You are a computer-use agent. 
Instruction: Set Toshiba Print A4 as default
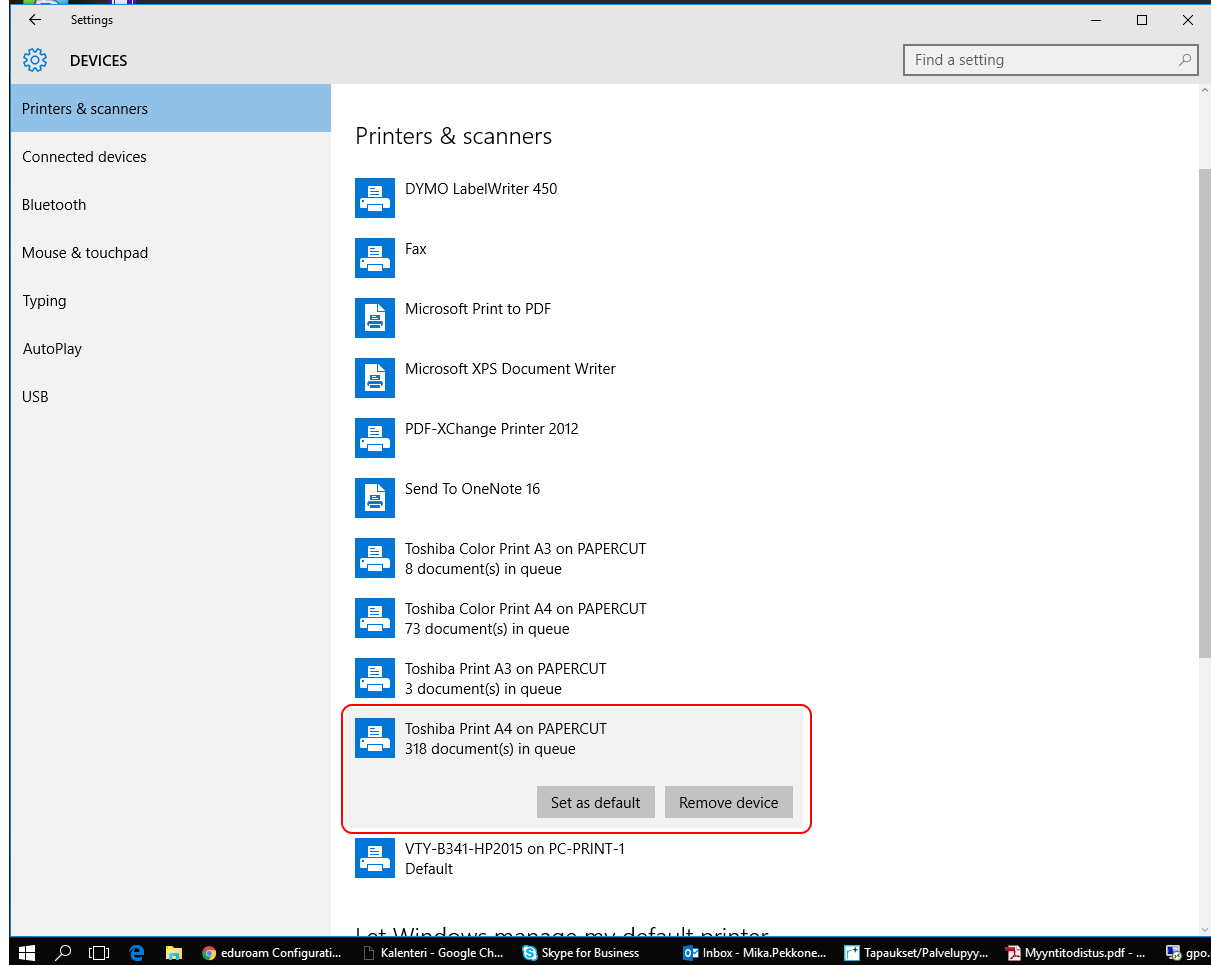coord(596,802)
